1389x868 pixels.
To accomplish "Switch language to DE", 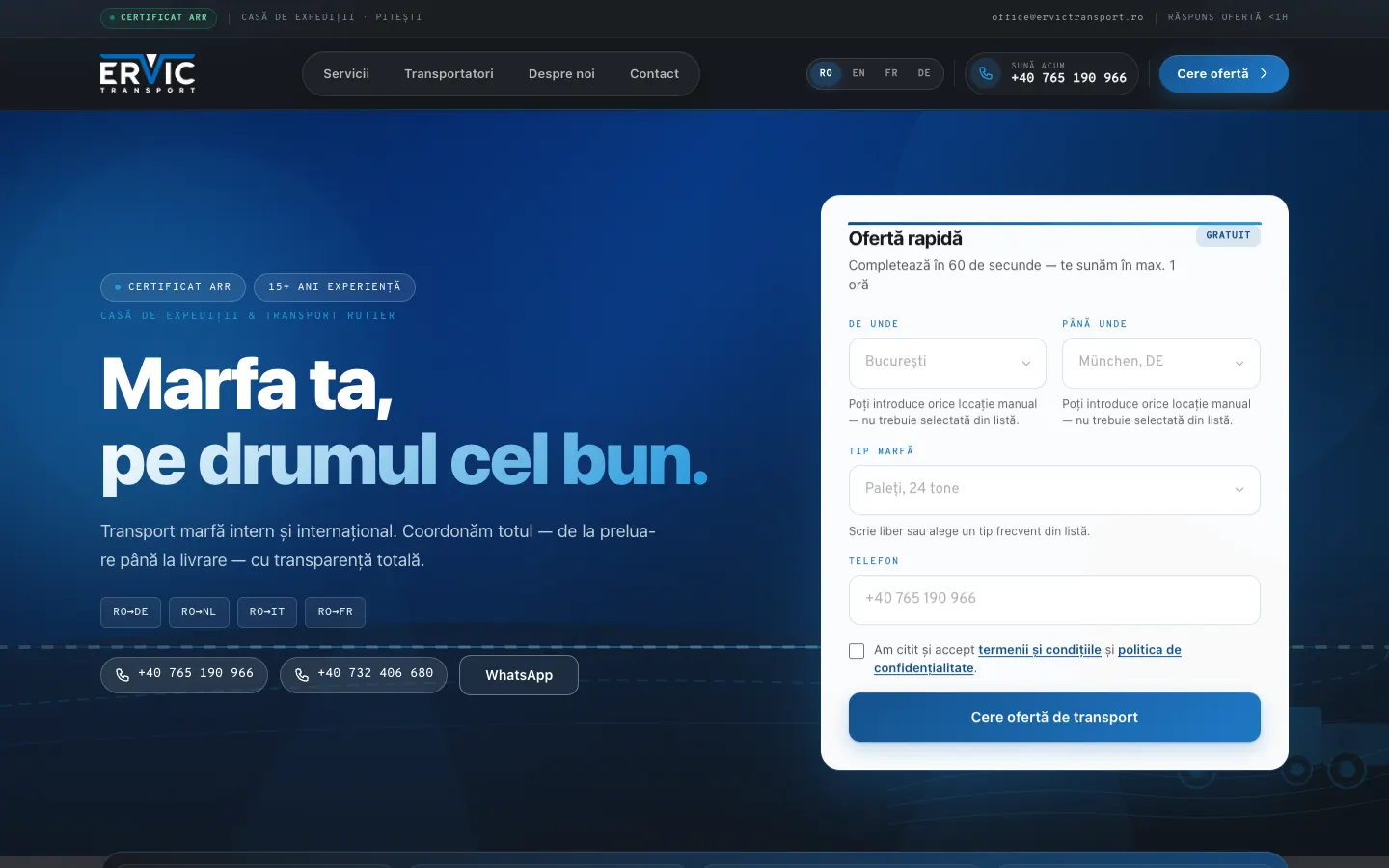I will pyautogui.click(x=924, y=73).
